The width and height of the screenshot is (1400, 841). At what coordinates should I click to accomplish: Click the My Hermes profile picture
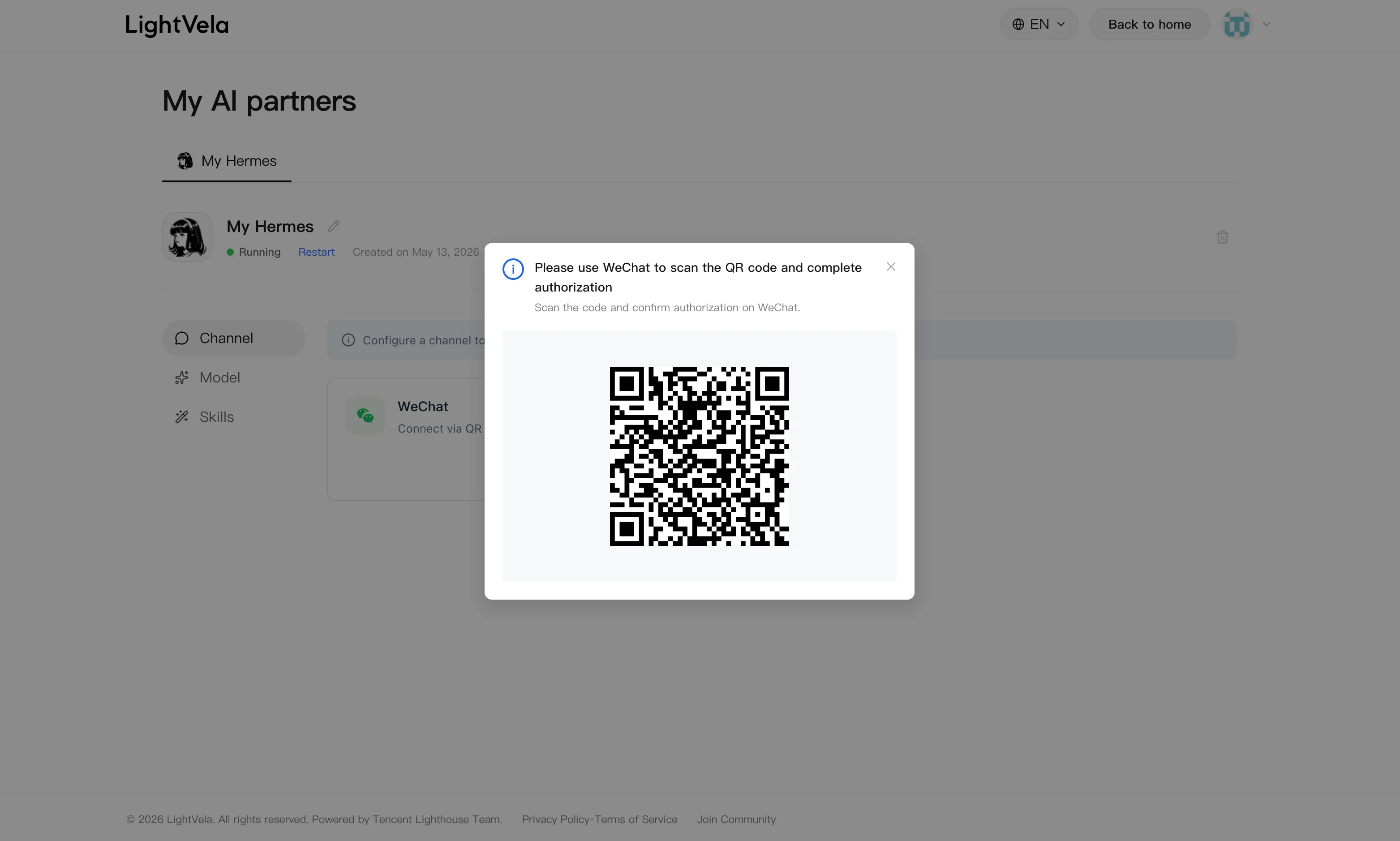[187, 237]
